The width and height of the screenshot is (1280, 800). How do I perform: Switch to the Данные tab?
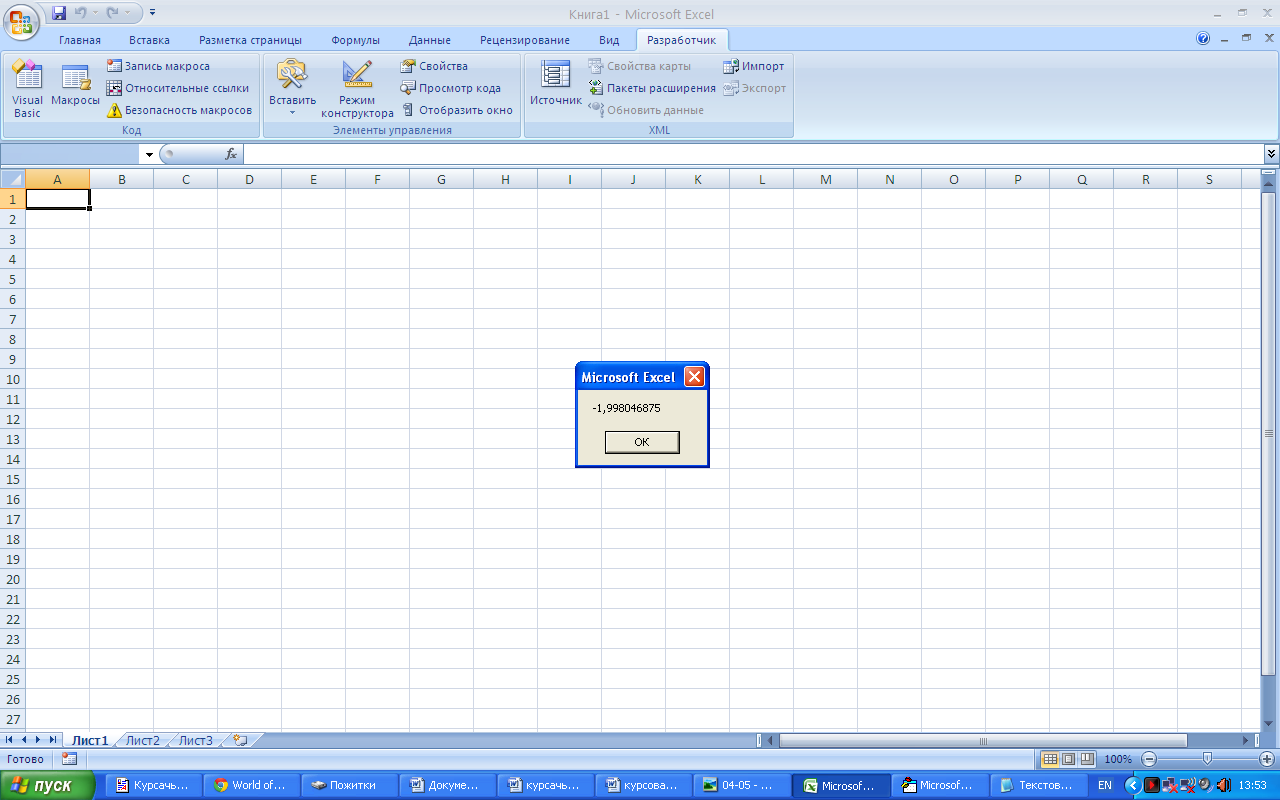pos(430,40)
